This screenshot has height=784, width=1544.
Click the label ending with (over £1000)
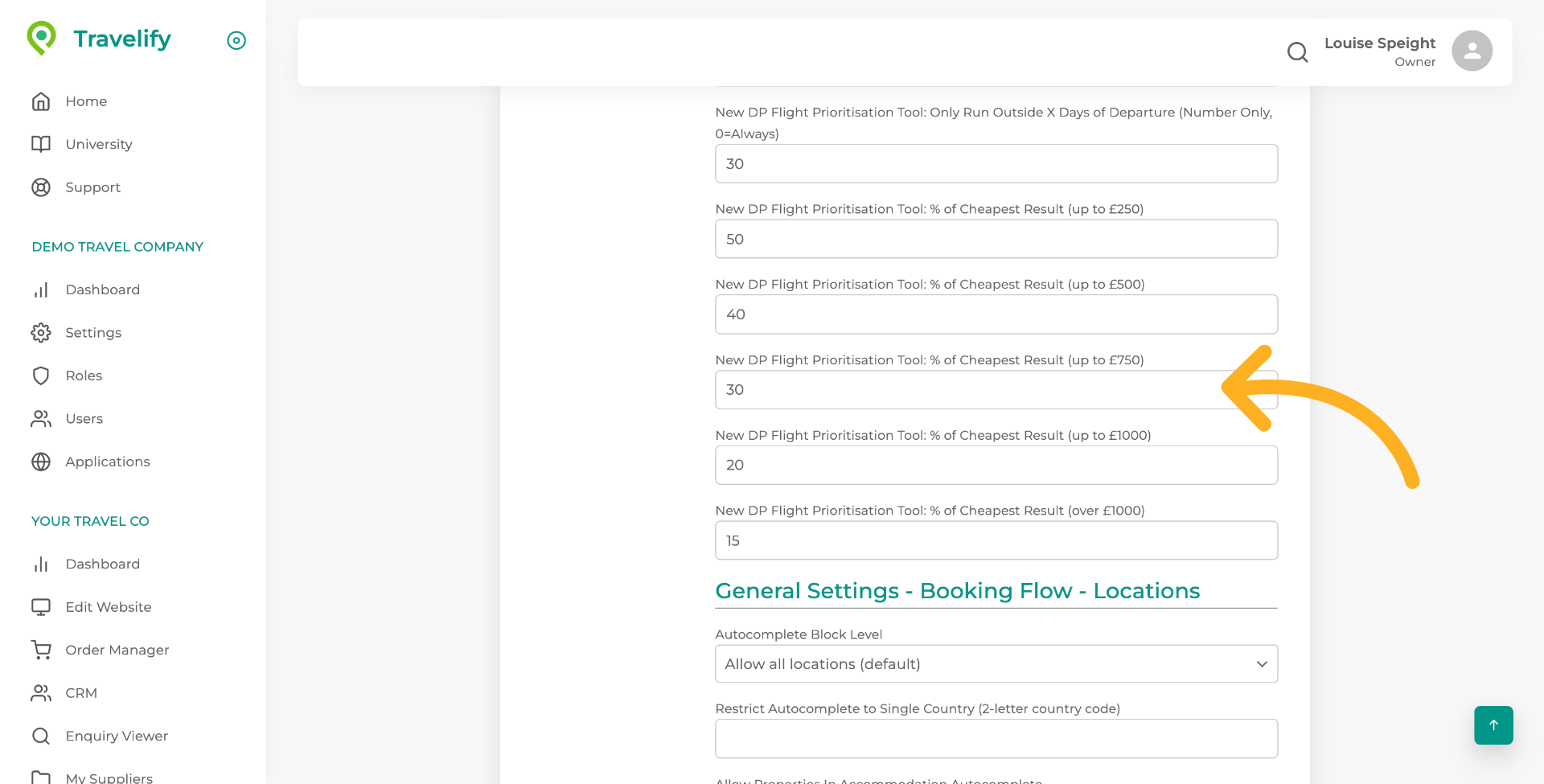[x=930, y=511]
